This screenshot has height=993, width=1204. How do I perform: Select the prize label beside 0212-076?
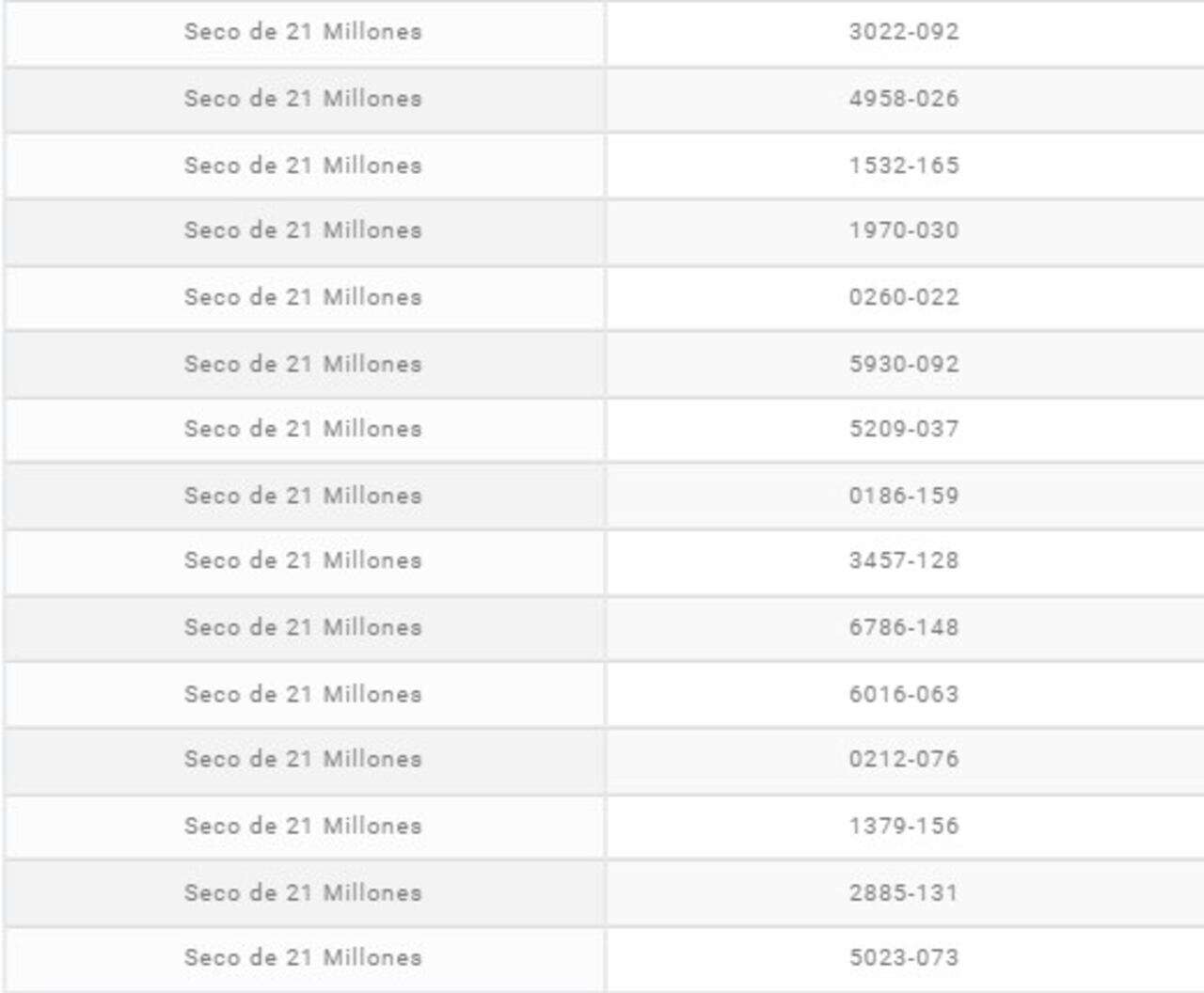click(303, 759)
